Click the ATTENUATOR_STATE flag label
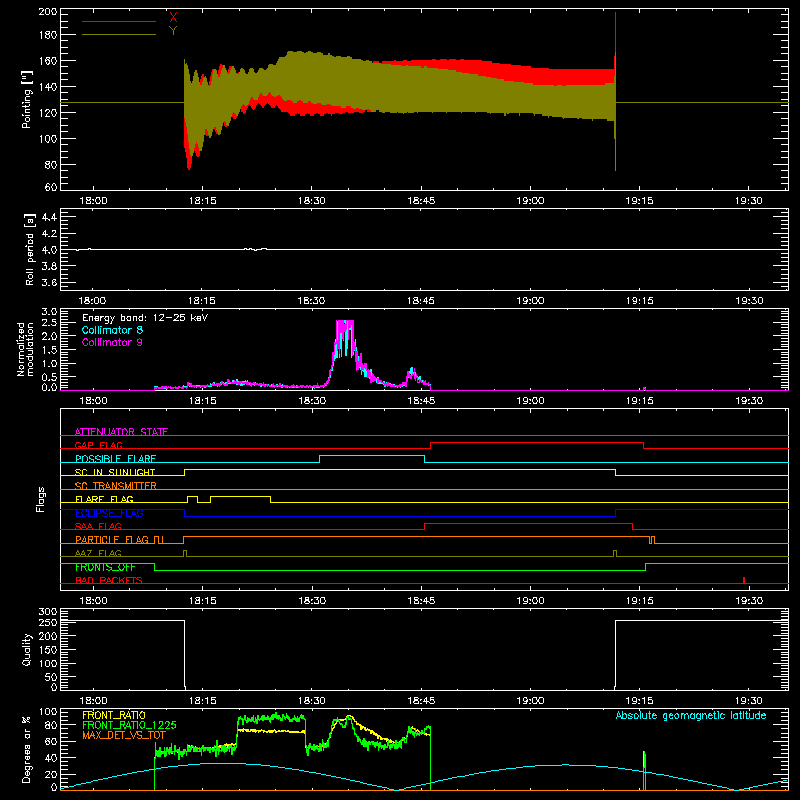This screenshot has height=800, width=800. [x=121, y=432]
